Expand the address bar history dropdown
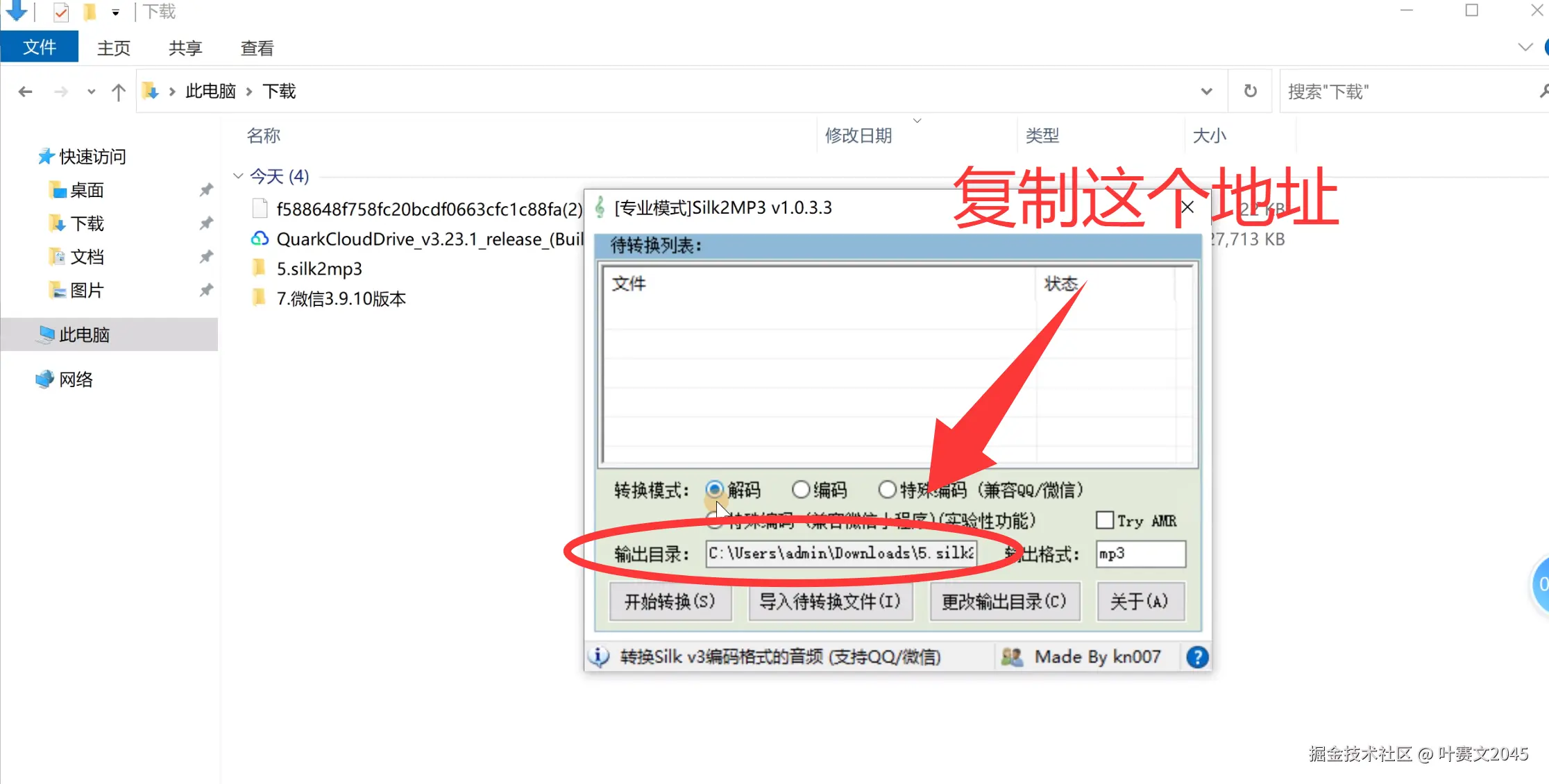Image resolution: width=1549 pixels, height=784 pixels. pyautogui.click(x=1206, y=91)
